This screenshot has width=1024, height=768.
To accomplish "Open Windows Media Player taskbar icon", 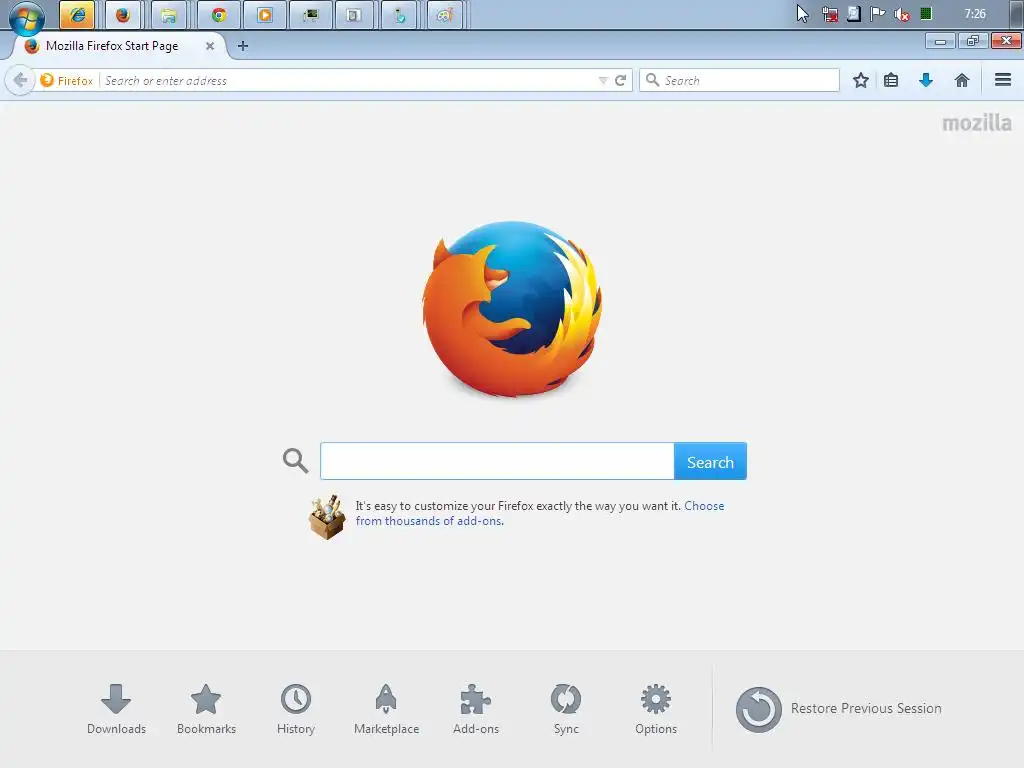I will pos(264,14).
